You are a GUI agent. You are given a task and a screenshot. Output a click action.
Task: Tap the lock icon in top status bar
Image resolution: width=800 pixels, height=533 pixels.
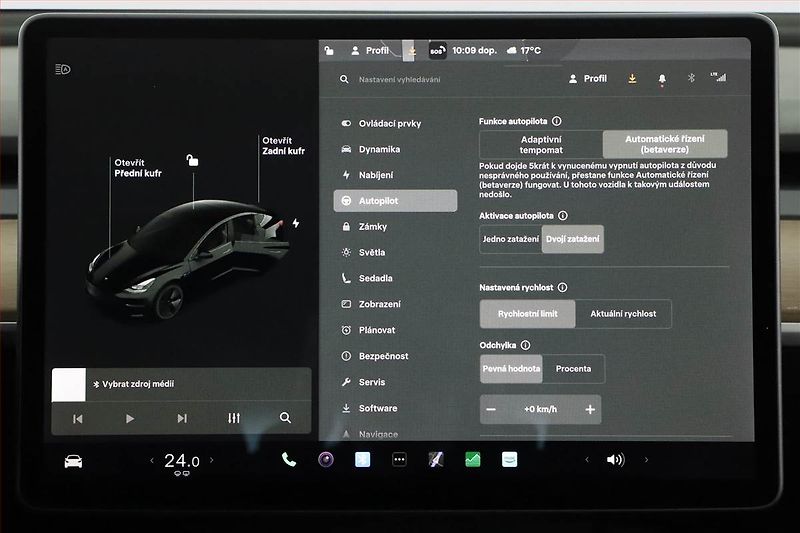pos(329,50)
